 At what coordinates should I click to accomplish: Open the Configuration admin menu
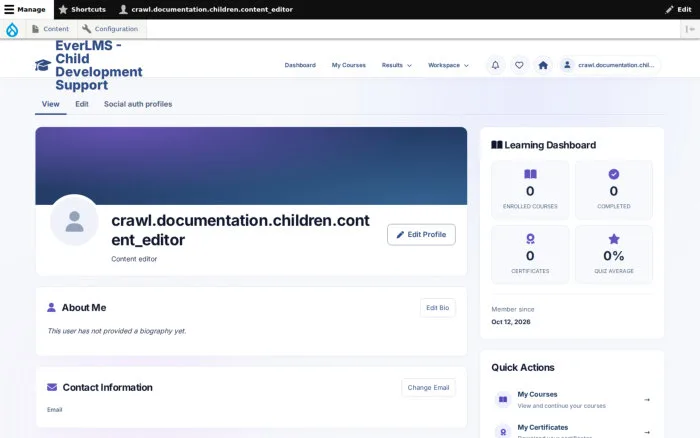pyautogui.click(x=110, y=29)
